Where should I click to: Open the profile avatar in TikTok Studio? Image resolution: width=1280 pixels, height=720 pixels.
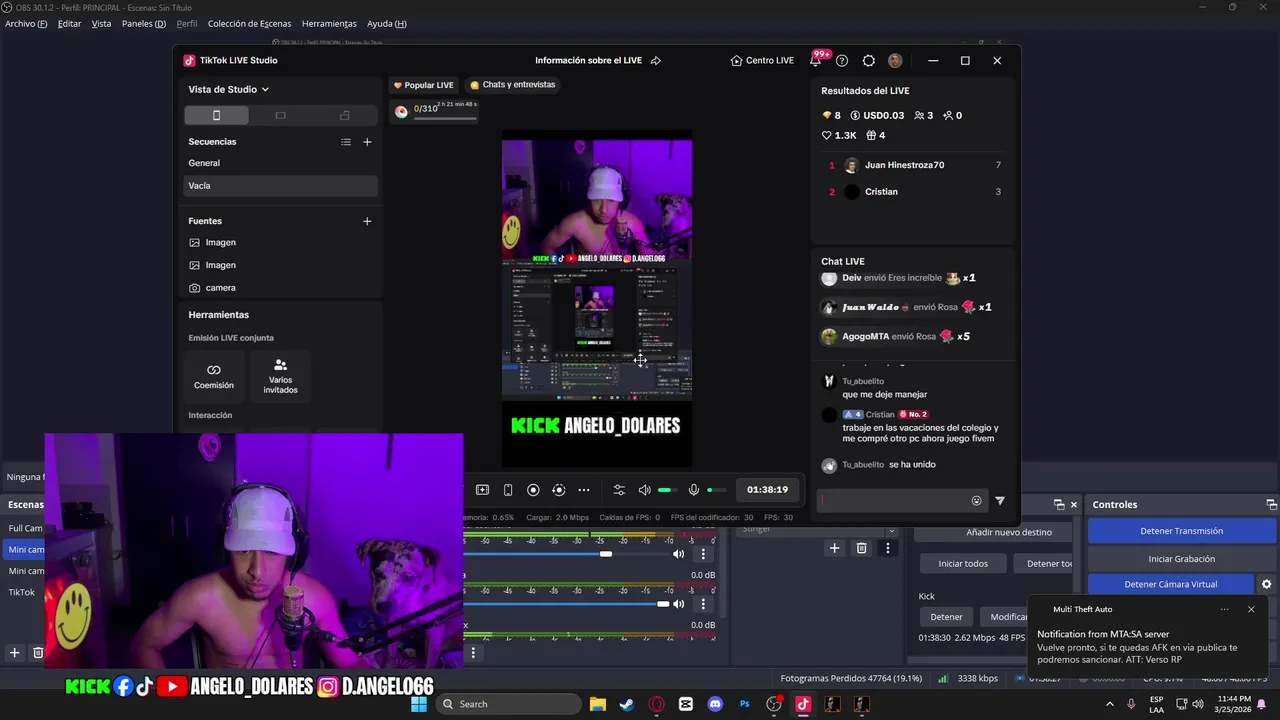pos(895,61)
